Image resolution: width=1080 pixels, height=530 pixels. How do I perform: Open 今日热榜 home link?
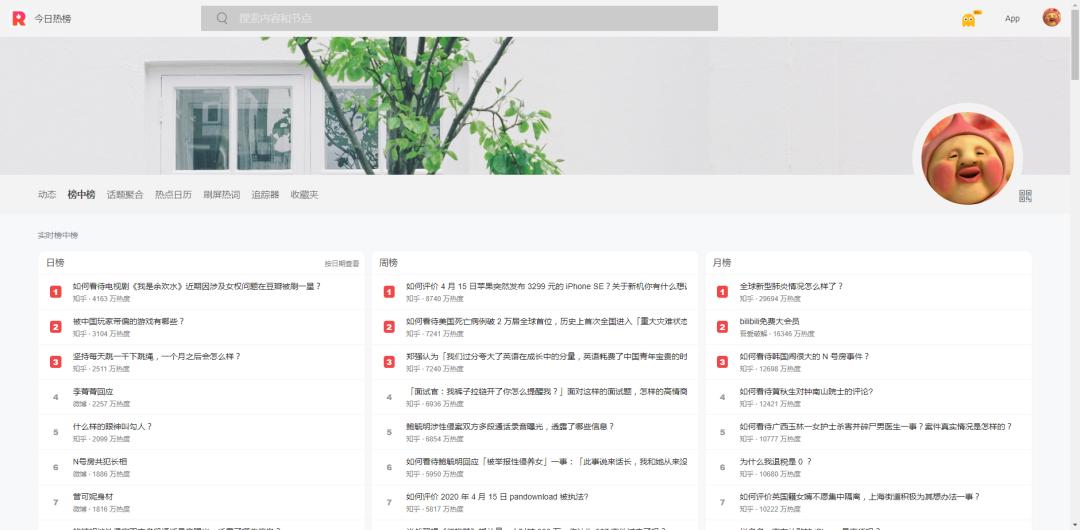point(52,19)
